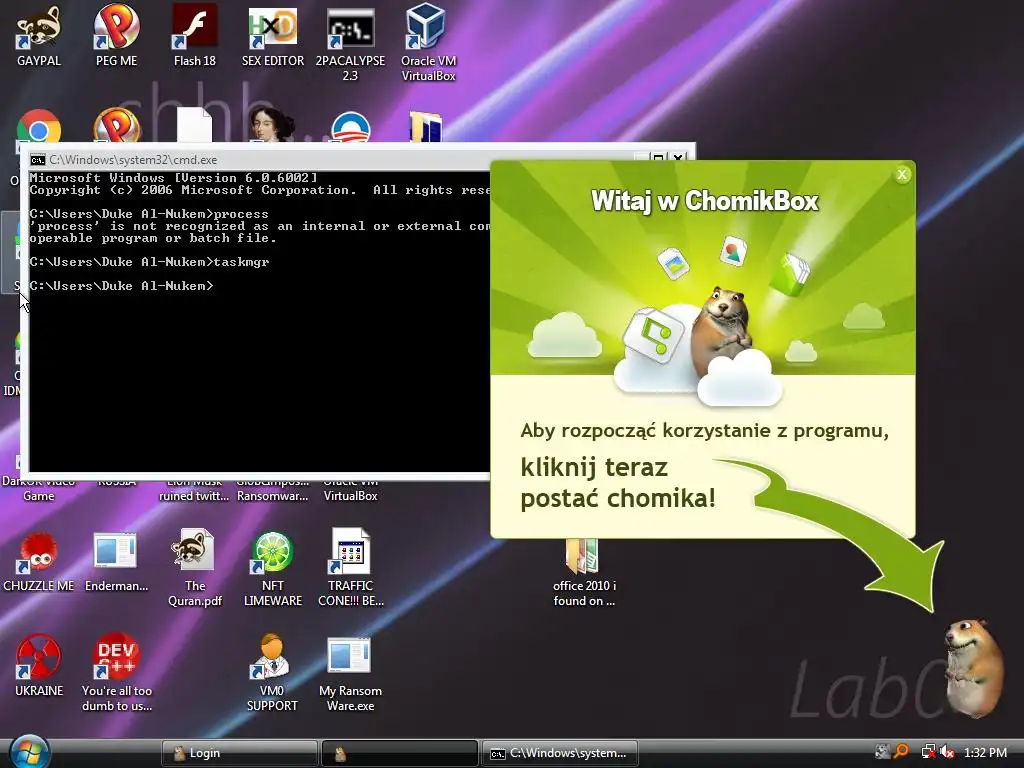Open My Ransom Ware.exe desktop file

pos(351,674)
